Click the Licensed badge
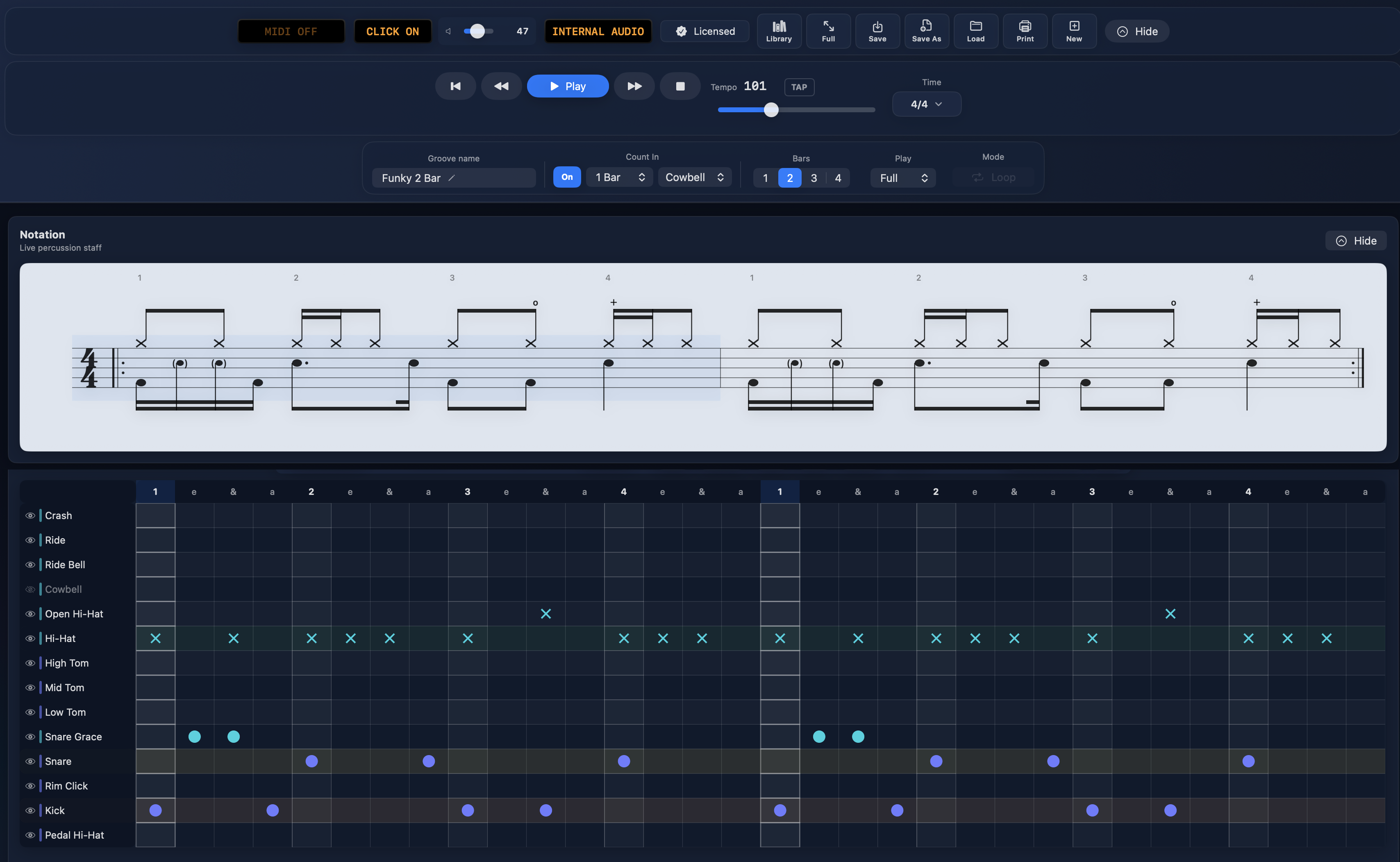This screenshot has width=1400, height=862. click(705, 32)
